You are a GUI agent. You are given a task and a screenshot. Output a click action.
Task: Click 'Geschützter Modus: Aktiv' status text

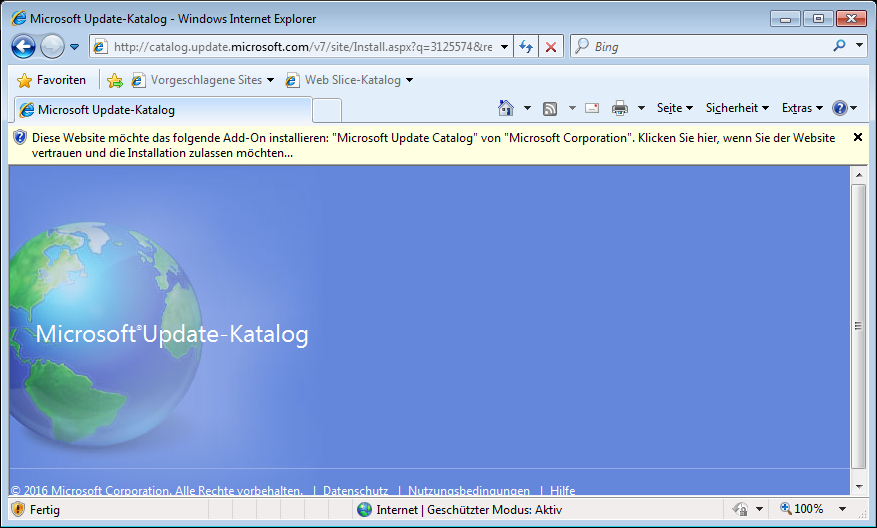click(494, 510)
